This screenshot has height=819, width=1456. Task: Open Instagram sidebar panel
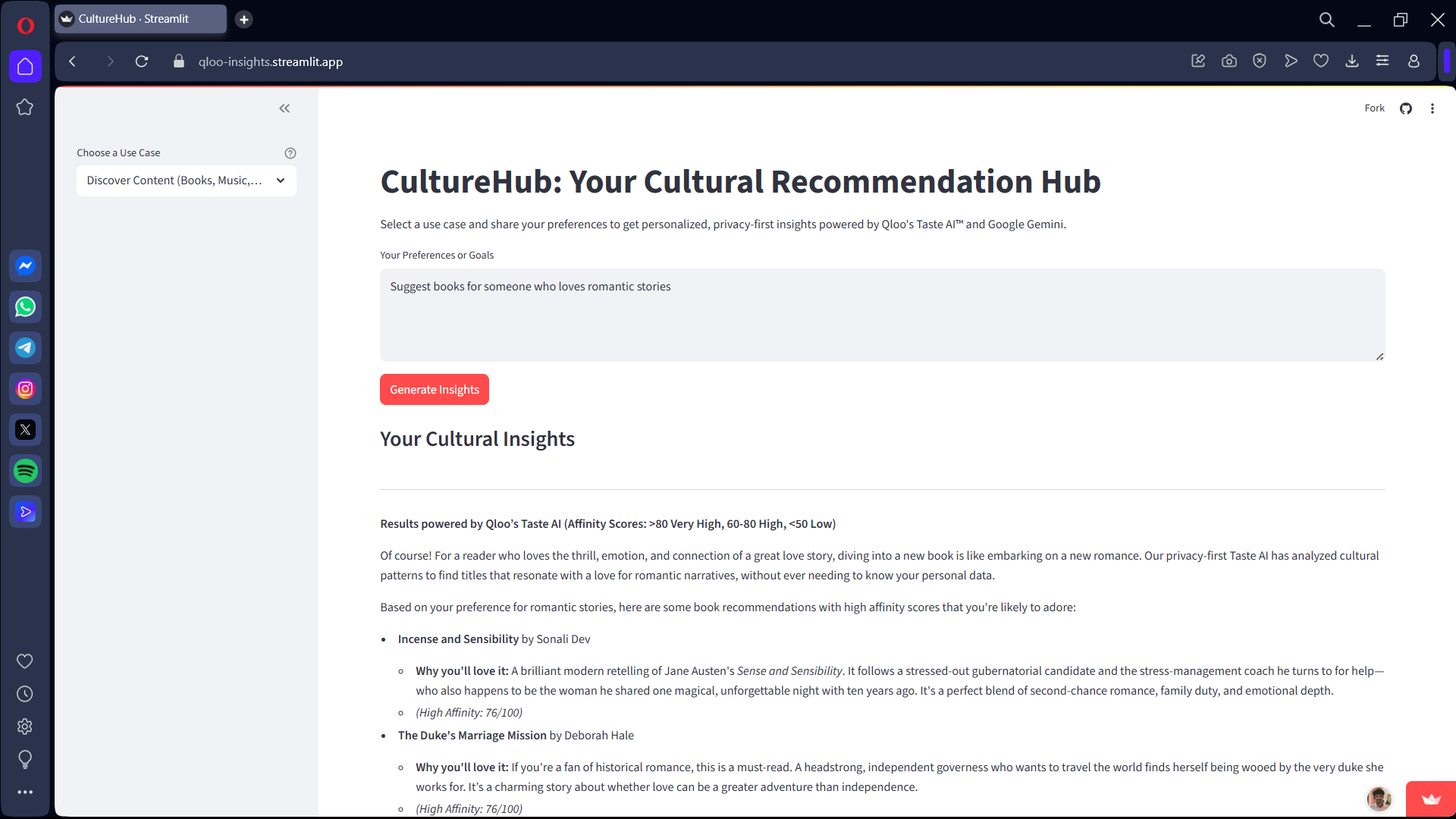25,389
